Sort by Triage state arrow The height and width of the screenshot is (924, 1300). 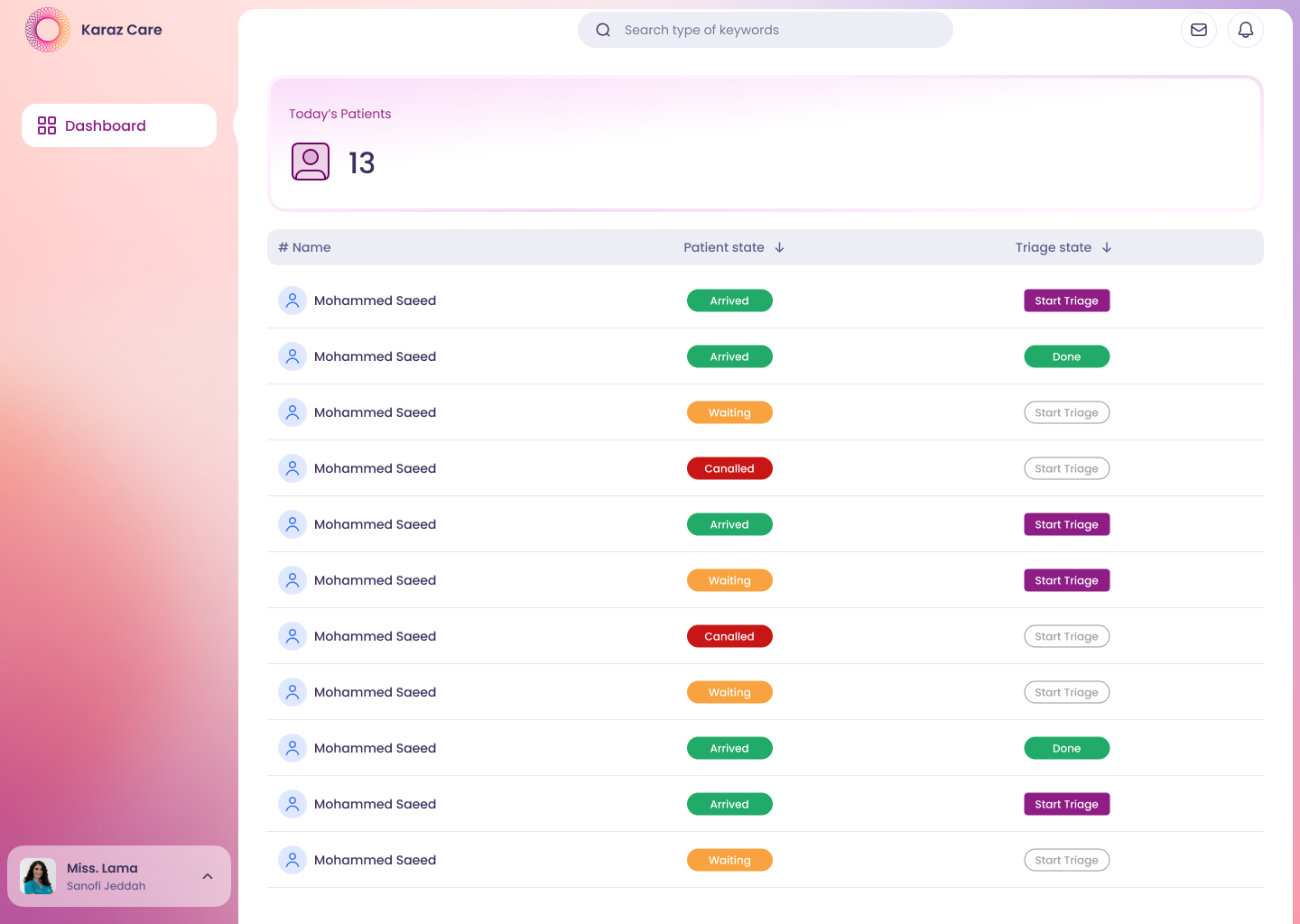pos(1107,247)
